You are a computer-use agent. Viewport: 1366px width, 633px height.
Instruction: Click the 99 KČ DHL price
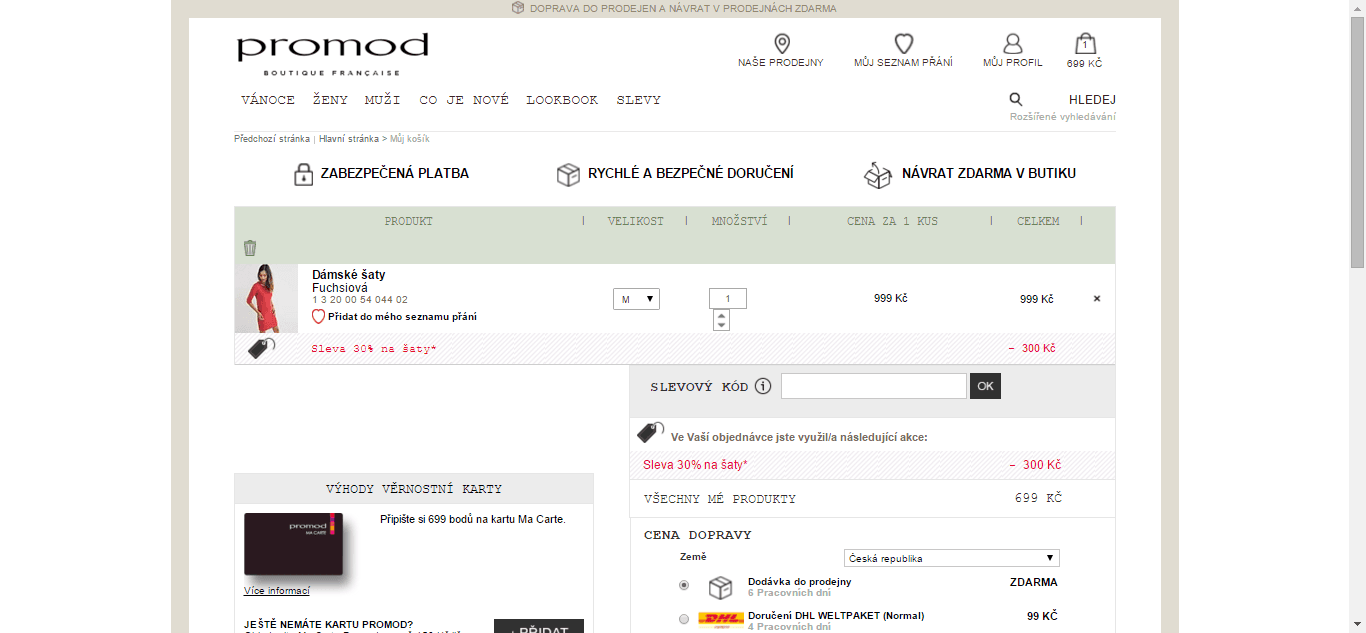1042,616
